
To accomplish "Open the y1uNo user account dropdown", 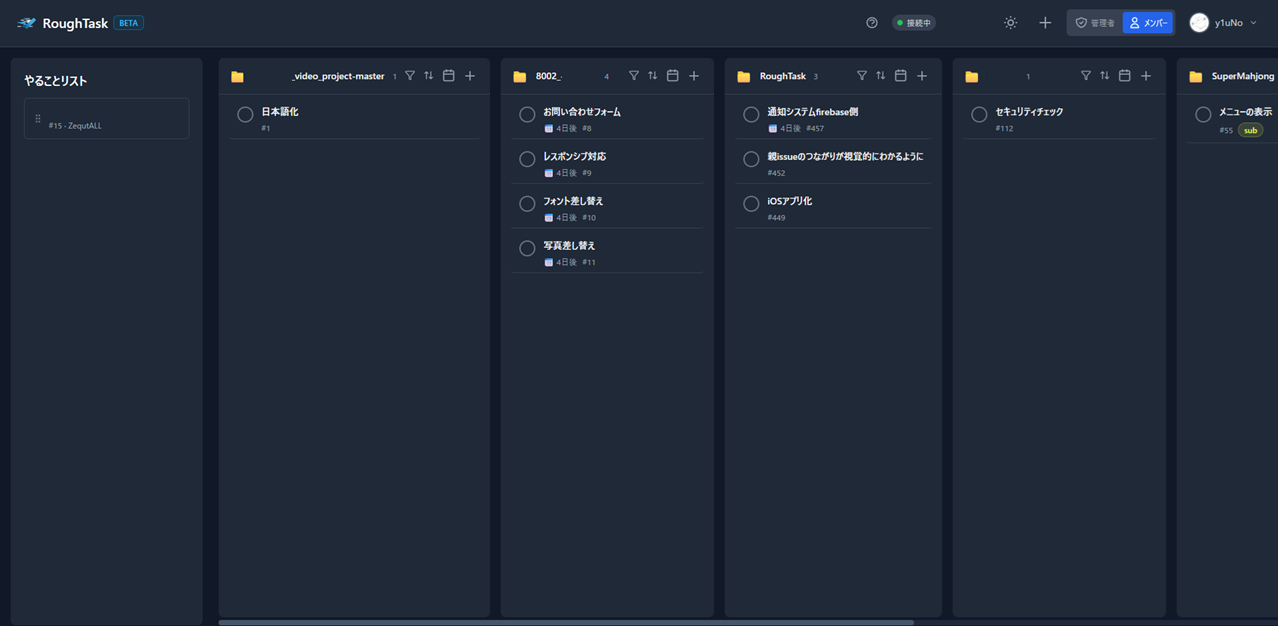I will pyautogui.click(x=1223, y=23).
